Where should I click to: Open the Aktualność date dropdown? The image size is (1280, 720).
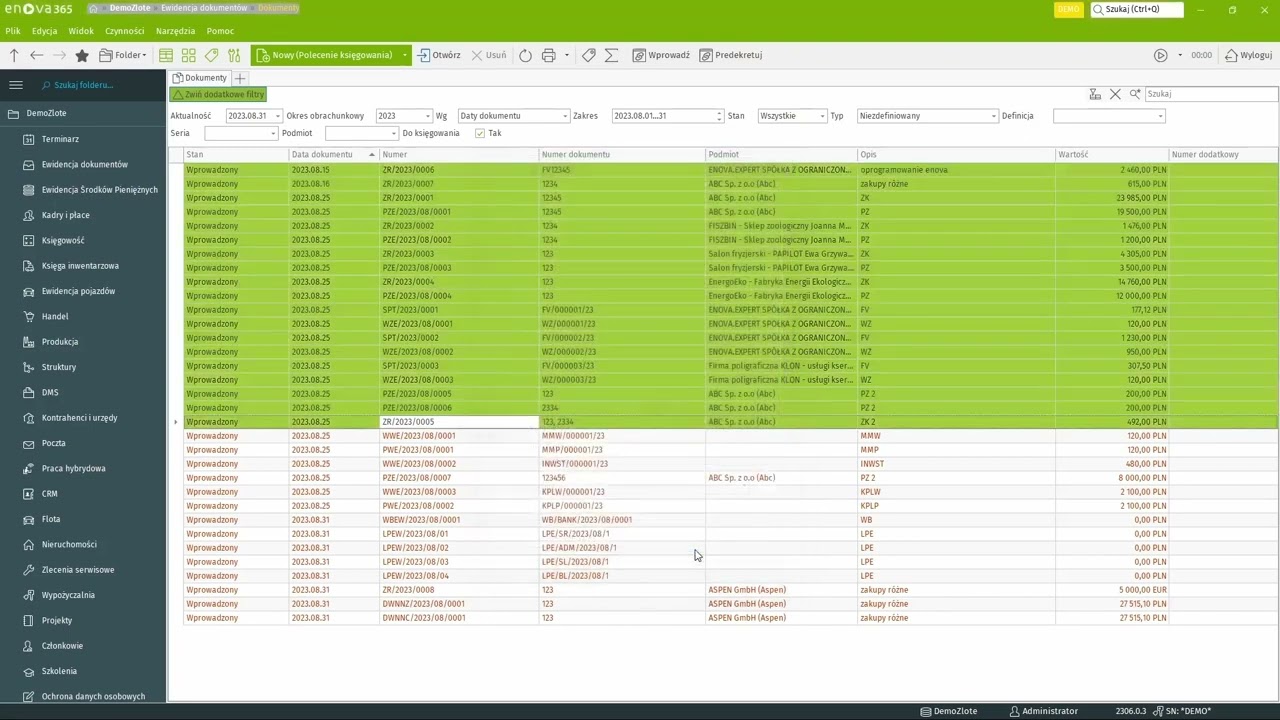(x=278, y=116)
